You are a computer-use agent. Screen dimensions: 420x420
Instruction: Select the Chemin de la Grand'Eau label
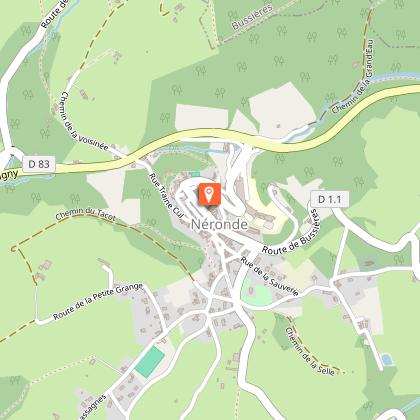353,77
